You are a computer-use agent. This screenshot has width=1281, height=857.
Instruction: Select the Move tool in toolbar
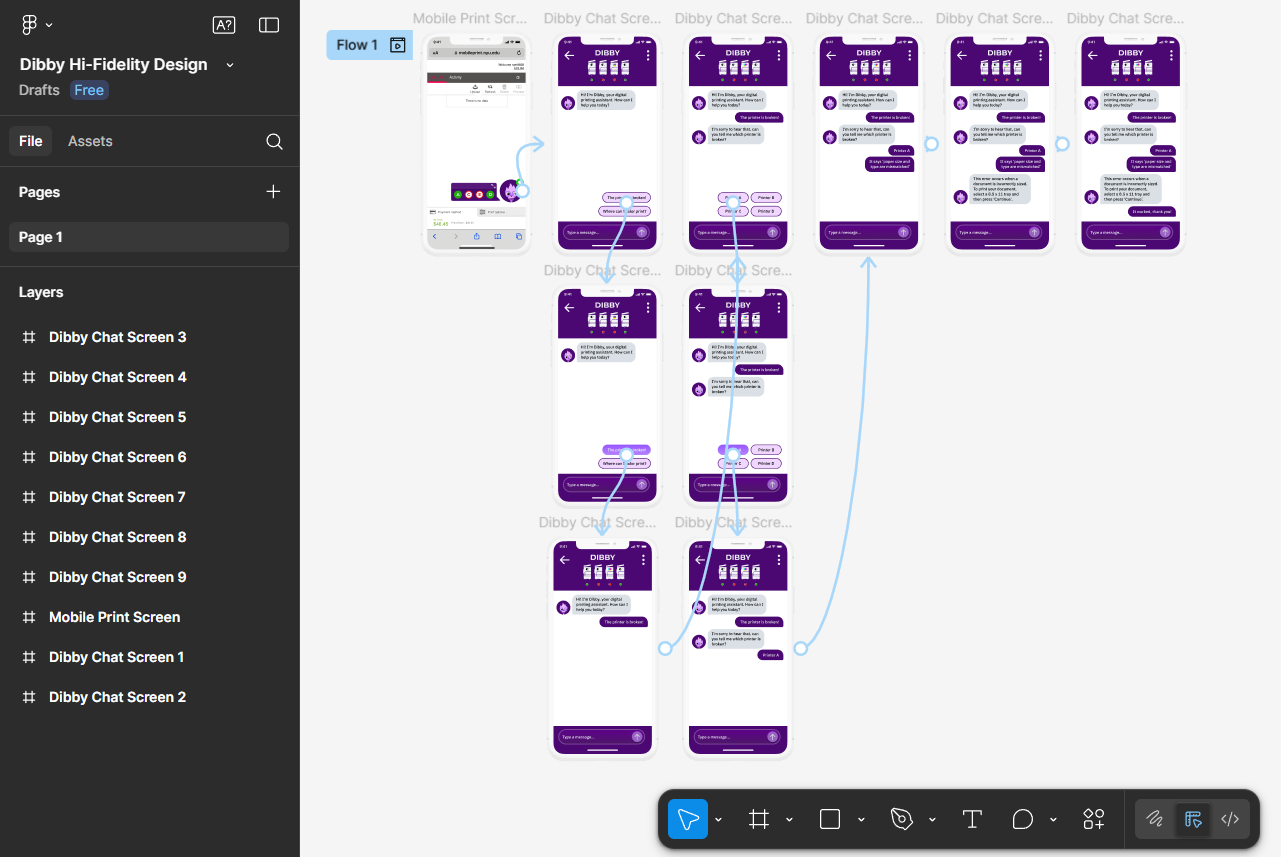[688, 820]
